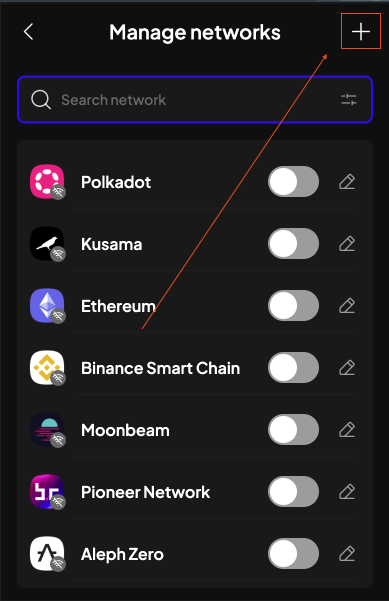Focus the Search network field
The image size is (389, 601).
pos(195,100)
